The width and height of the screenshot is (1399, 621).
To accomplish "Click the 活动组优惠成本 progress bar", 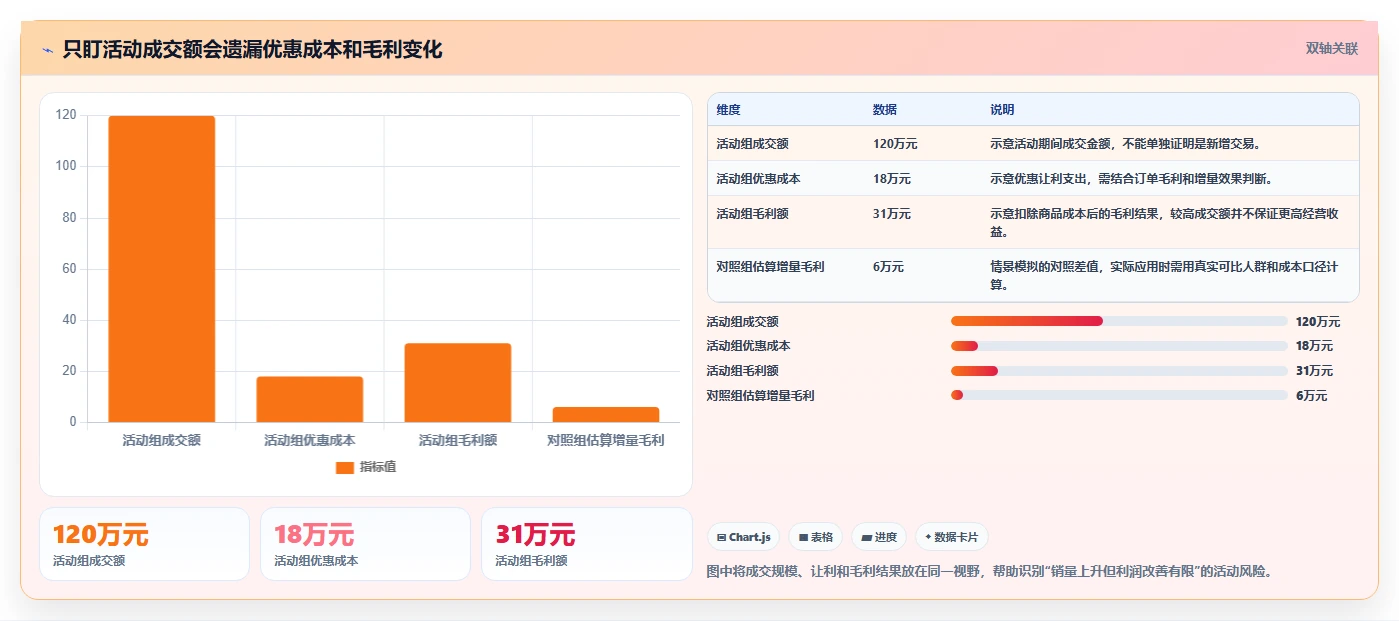I will 1119,346.
